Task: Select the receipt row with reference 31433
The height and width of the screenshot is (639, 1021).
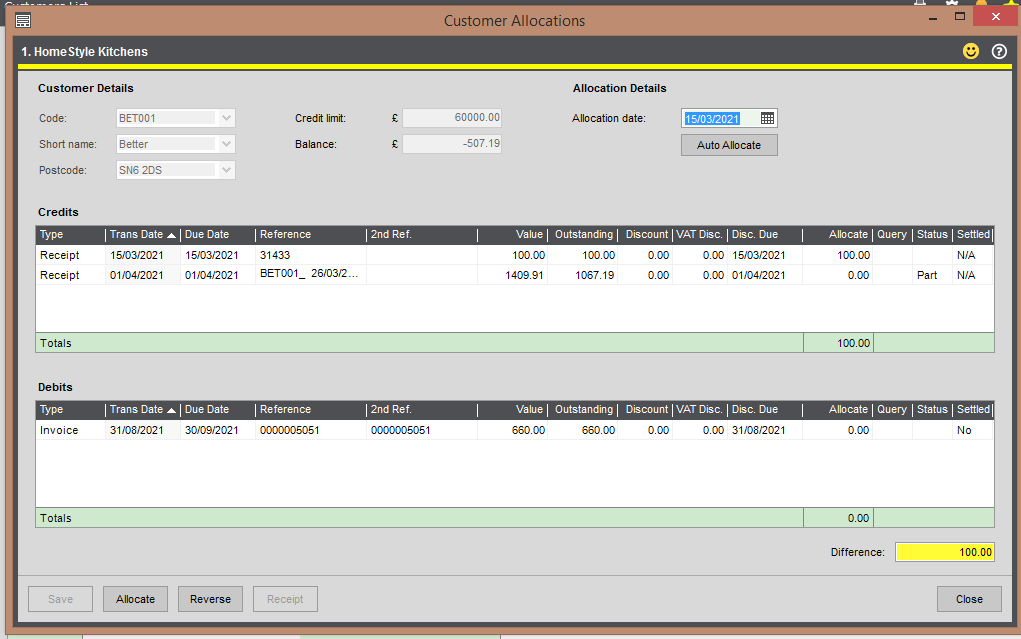Action: coord(274,255)
